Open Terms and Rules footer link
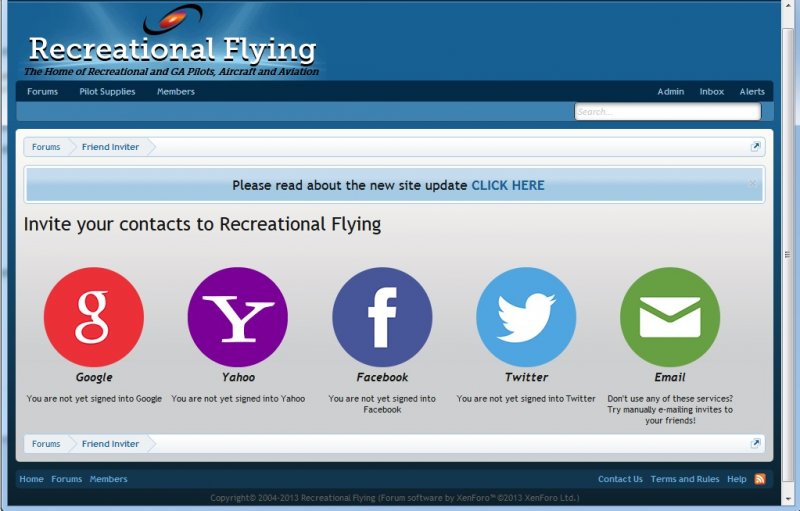The width and height of the screenshot is (800, 511). click(685, 479)
